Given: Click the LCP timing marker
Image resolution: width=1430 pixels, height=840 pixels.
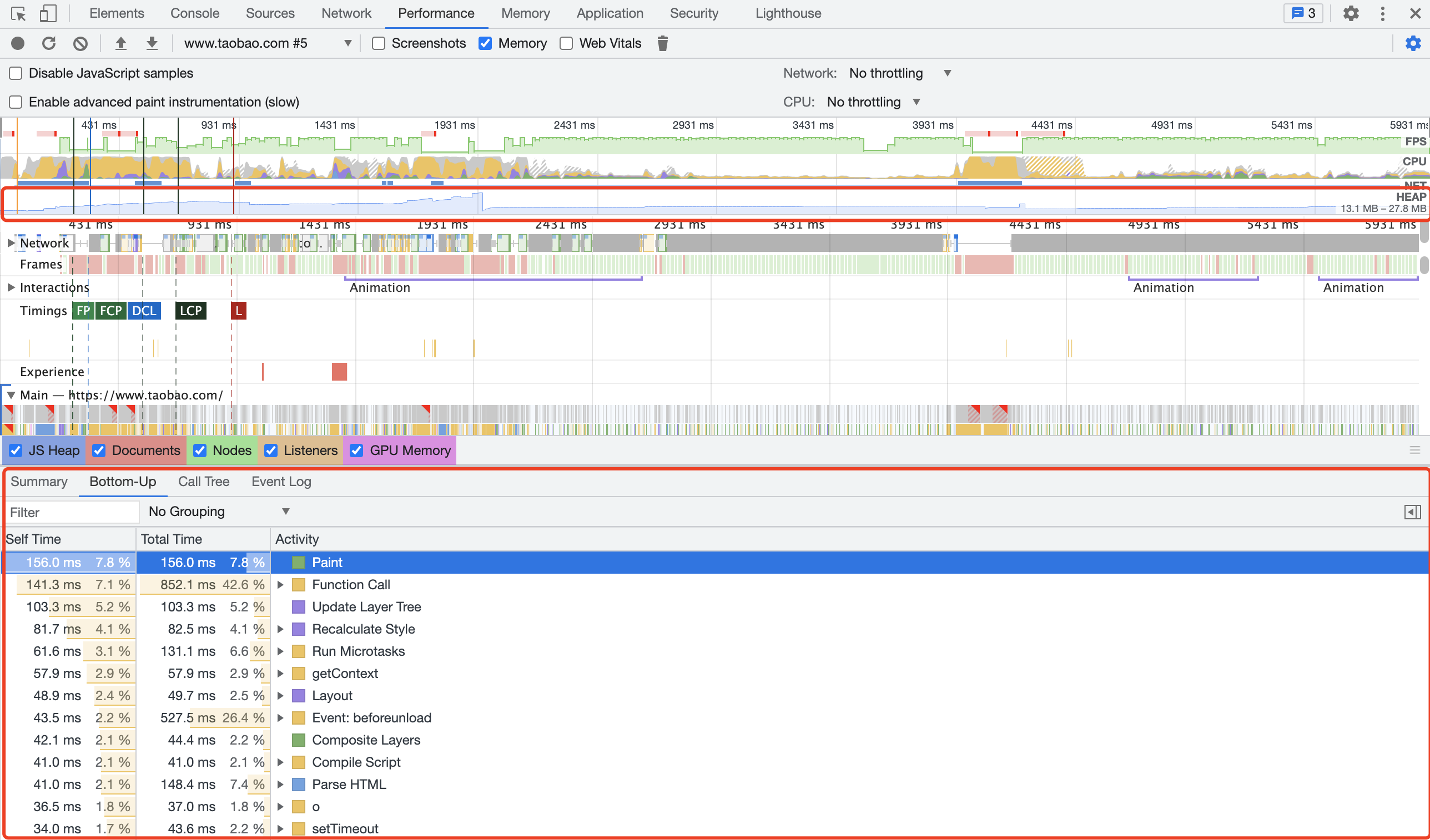Looking at the screenshot, I should [x=190, y=311].
